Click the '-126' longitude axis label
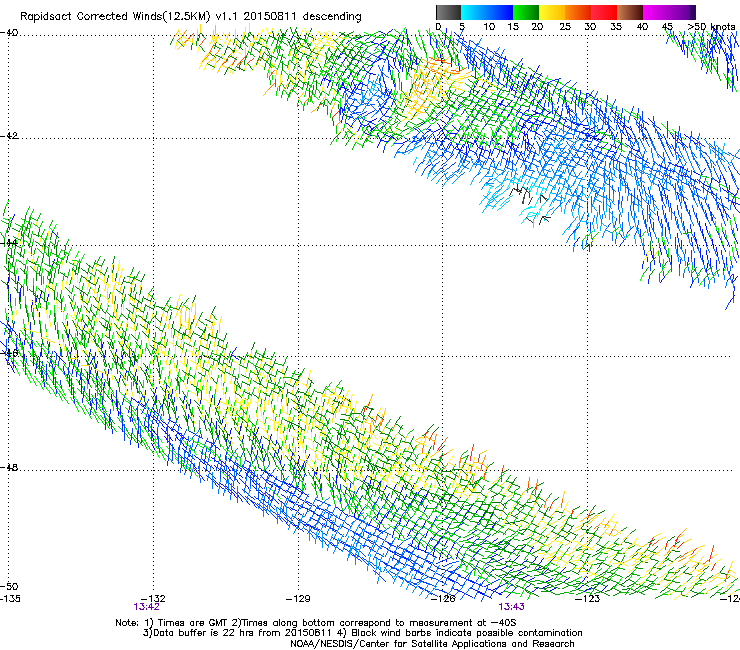This screenshot has height=650, width=740. pyautogui.click(x=443, y=599)
